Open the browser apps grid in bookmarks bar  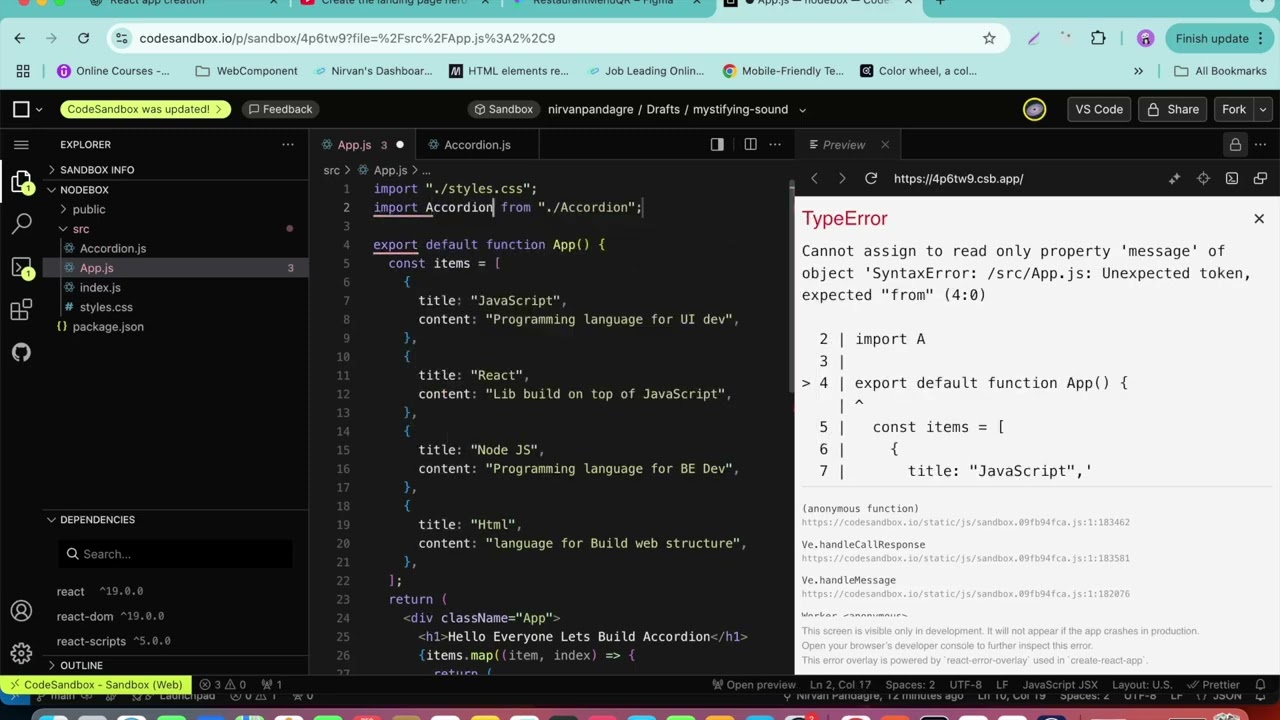(23, 71)
